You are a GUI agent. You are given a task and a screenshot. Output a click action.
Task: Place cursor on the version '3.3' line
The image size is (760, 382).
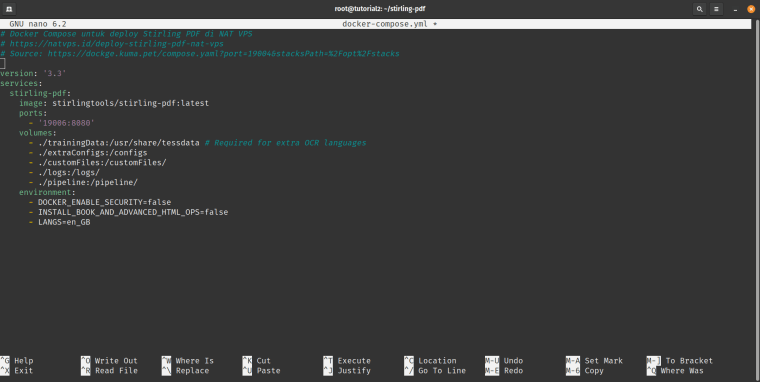pos(33,73)
